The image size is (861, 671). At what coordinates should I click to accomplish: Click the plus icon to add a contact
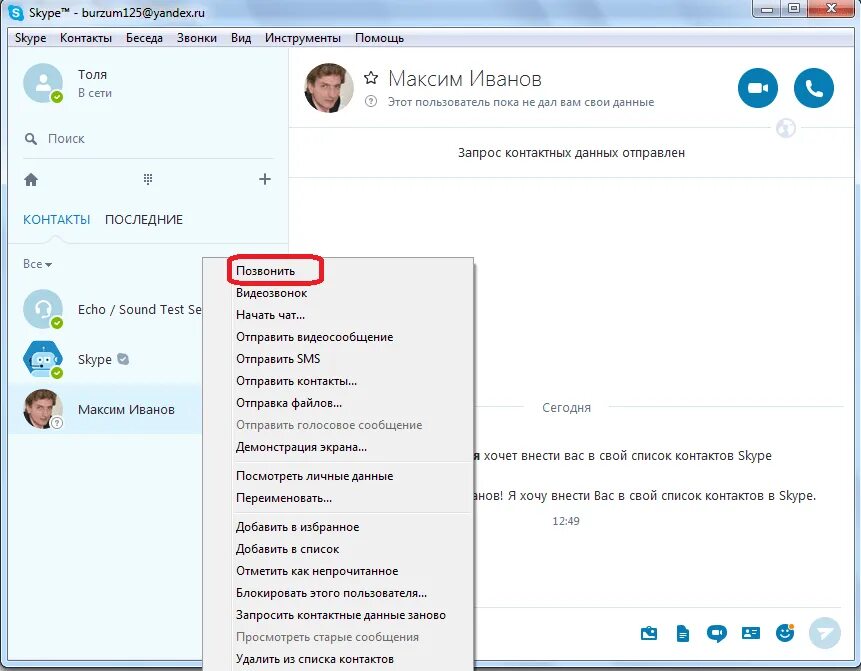(265, 179)
